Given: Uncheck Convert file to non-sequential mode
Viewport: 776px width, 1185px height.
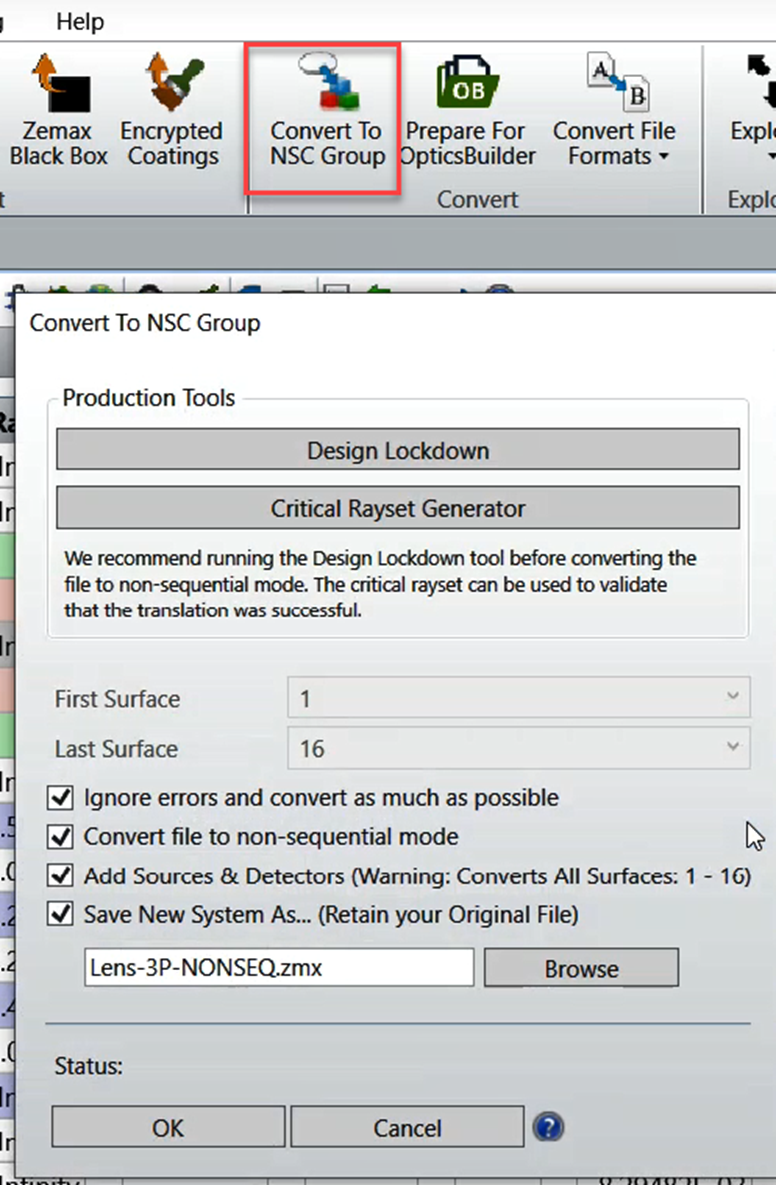Looking at the screenshot, I should 62,837.
